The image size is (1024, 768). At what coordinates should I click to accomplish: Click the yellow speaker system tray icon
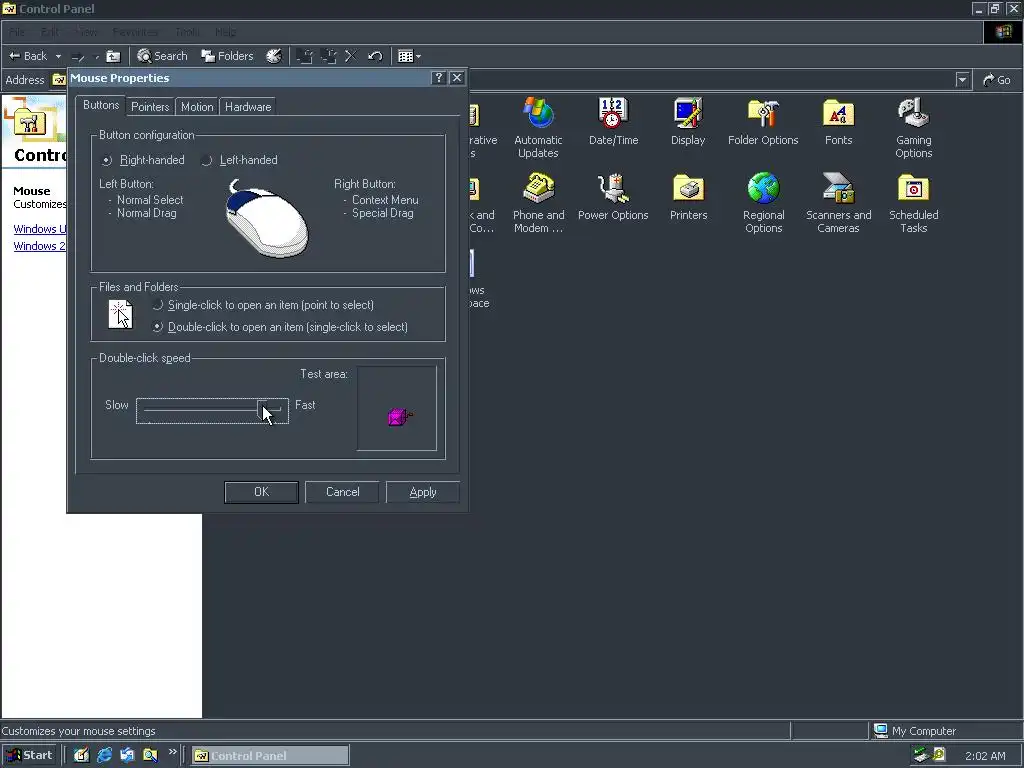pos(939,754)
